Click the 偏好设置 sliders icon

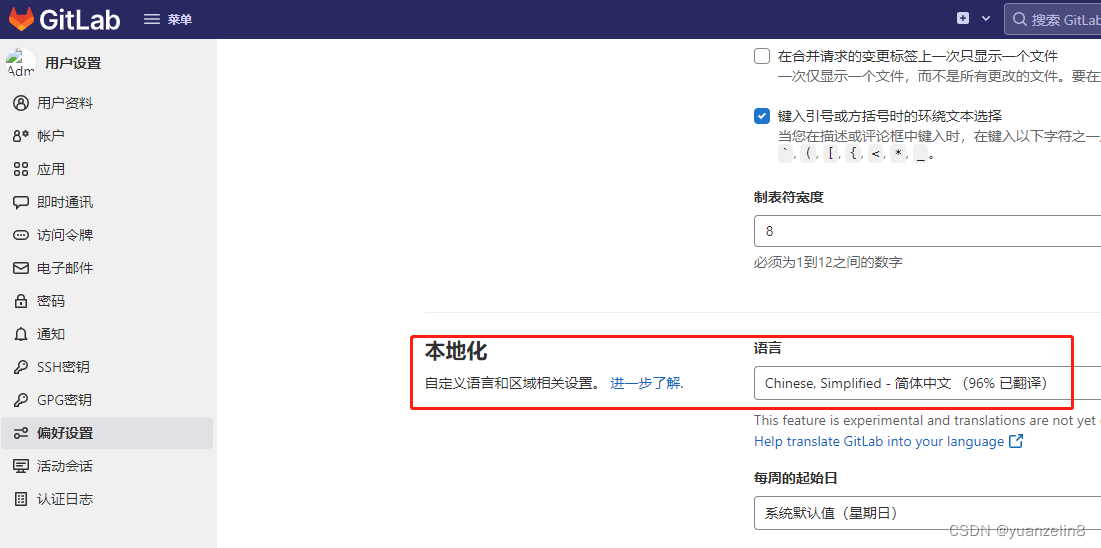(21, 433)
